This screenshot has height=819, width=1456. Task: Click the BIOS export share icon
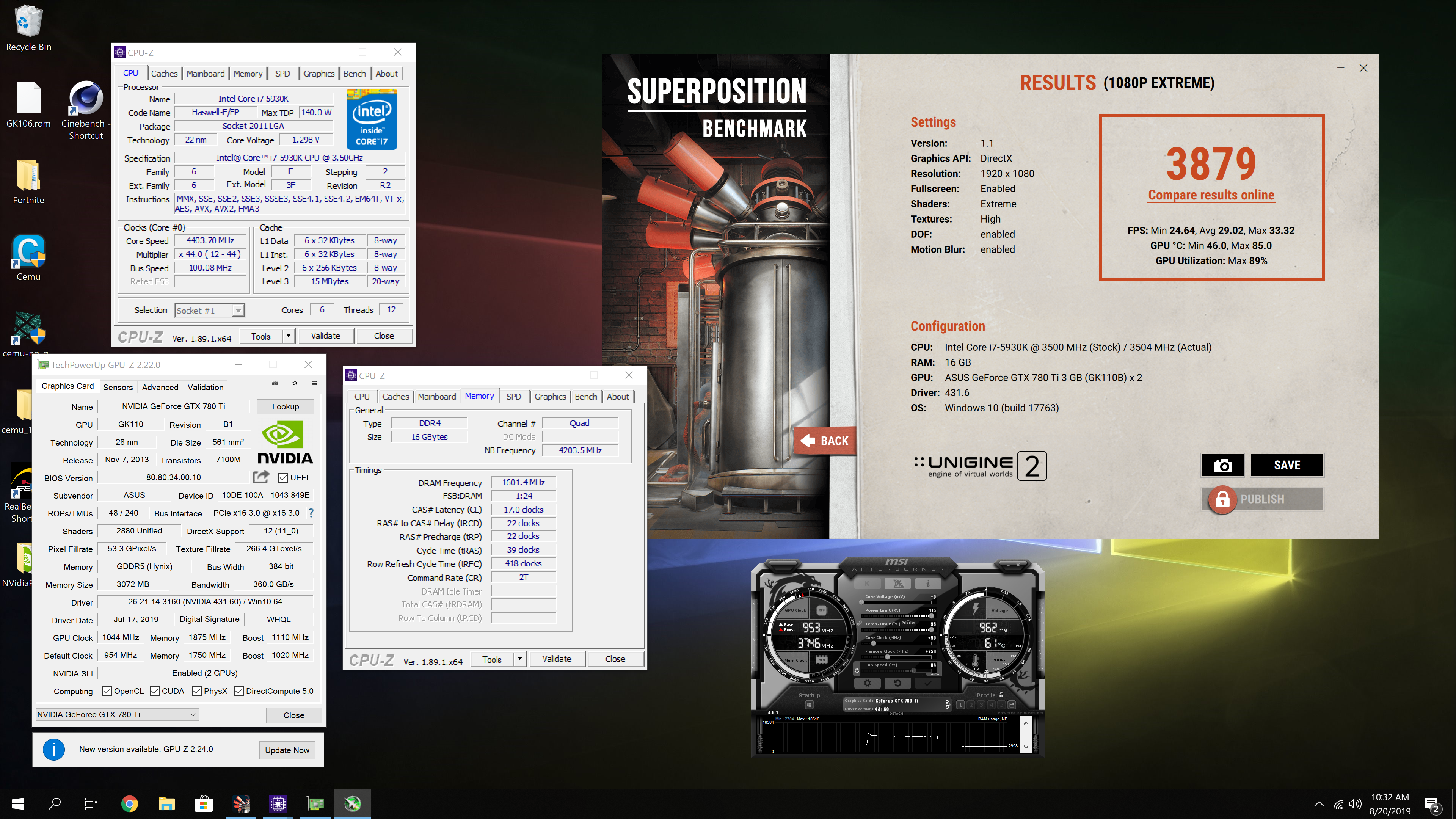coord(261,477)
